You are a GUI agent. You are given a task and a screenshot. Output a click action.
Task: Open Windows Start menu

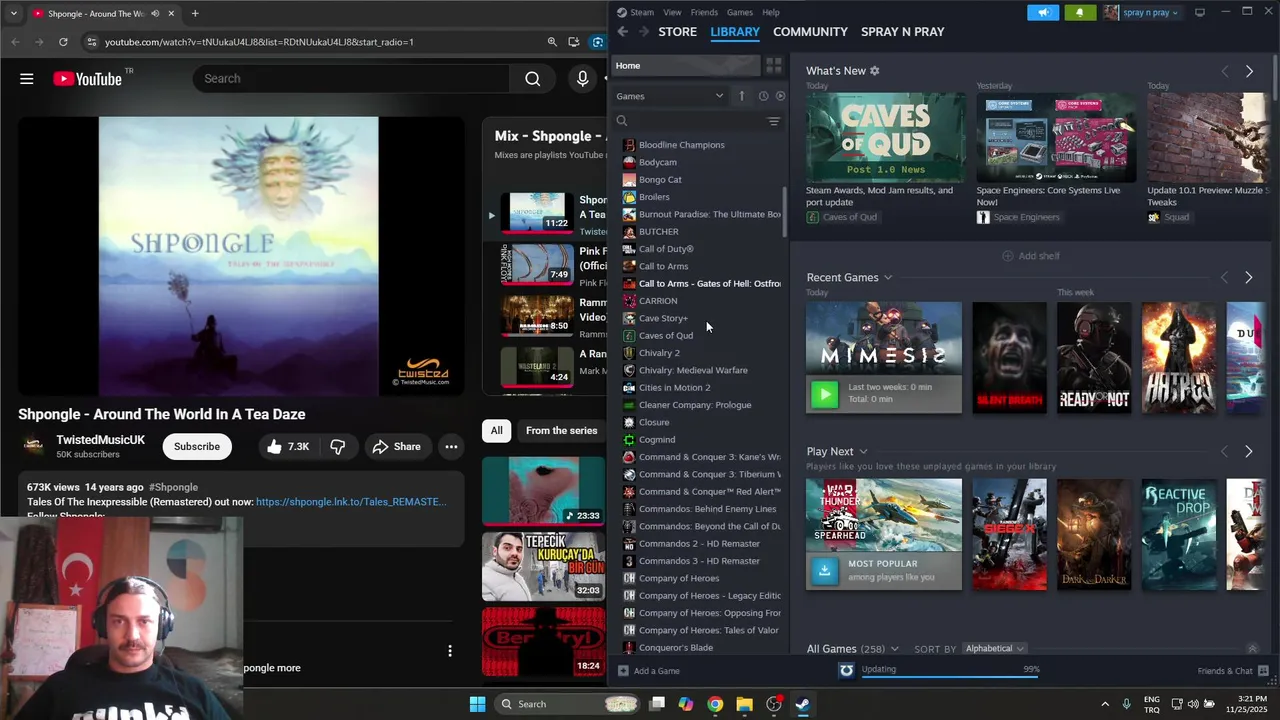click(477, 704)
